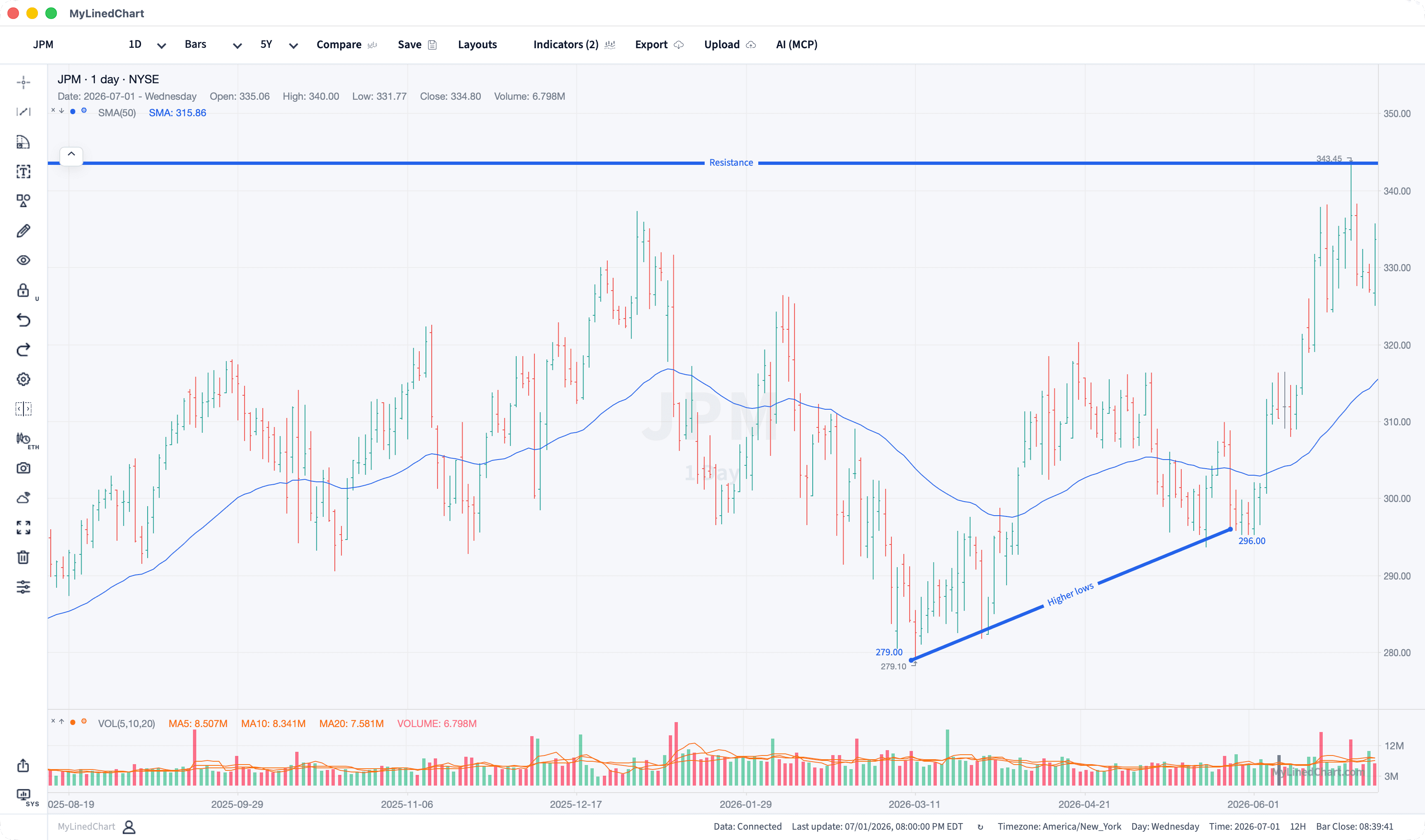Click the Upload button
Viewport: 1425px width, 840px height.
[x=730, y=45]
